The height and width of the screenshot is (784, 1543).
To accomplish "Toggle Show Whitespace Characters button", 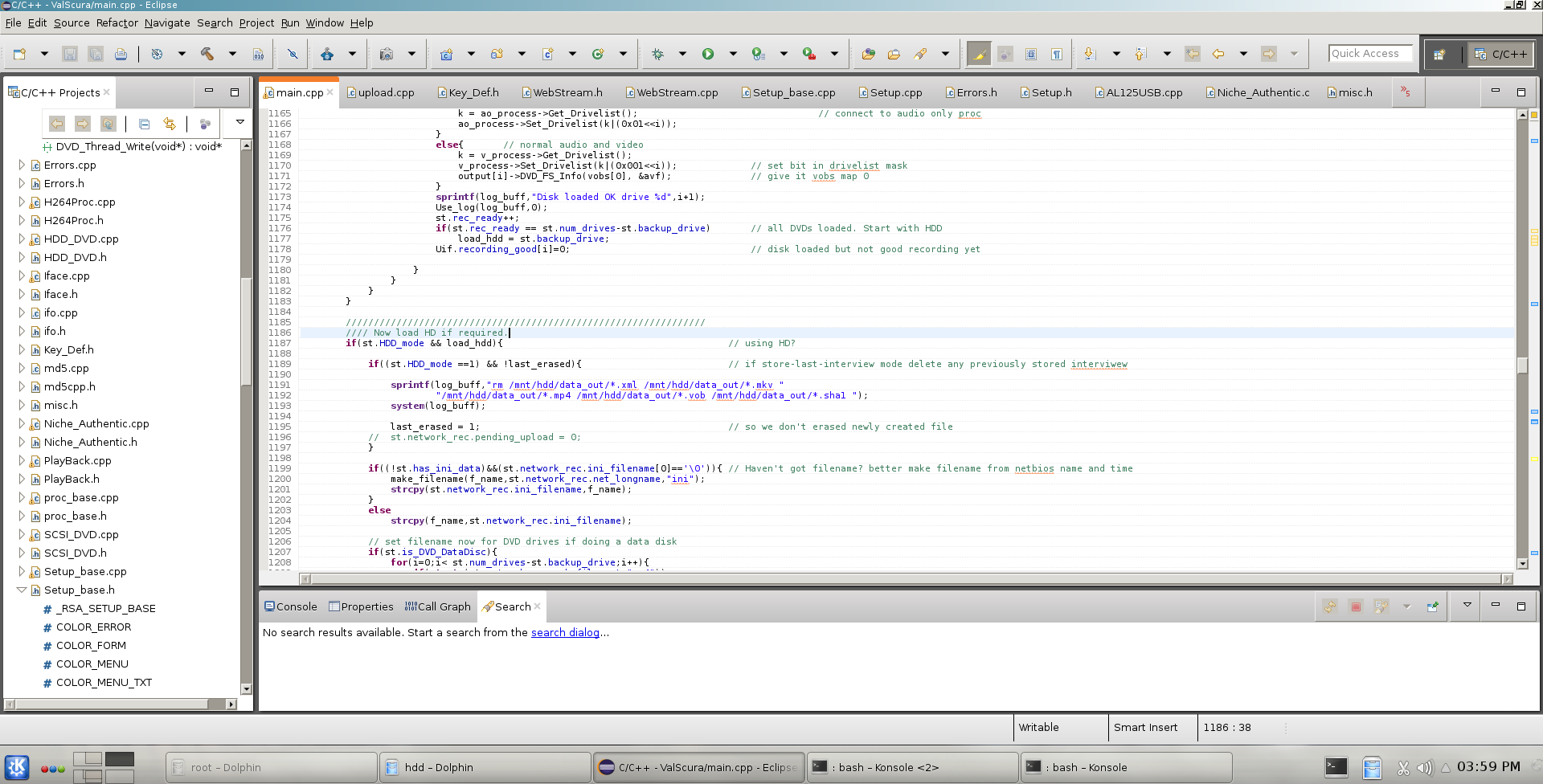I will click(1057, 54).
